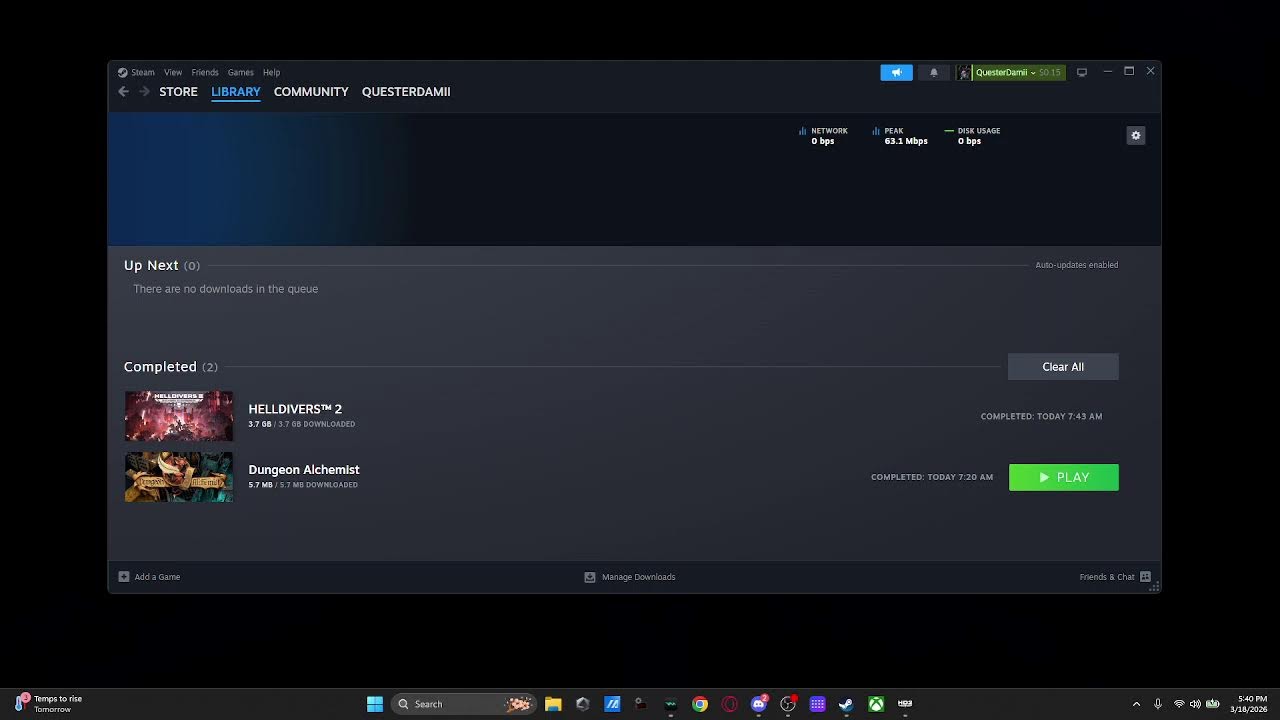Open the Steam menu
The height and width of the screenshot is (720, 1280).
[x=143, y=72]
